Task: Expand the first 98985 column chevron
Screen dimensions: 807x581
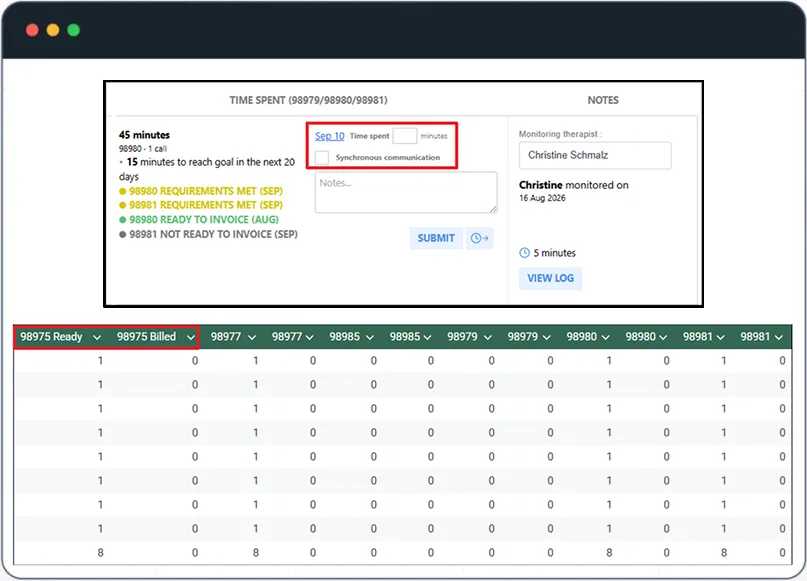Action: pos(370,338)
